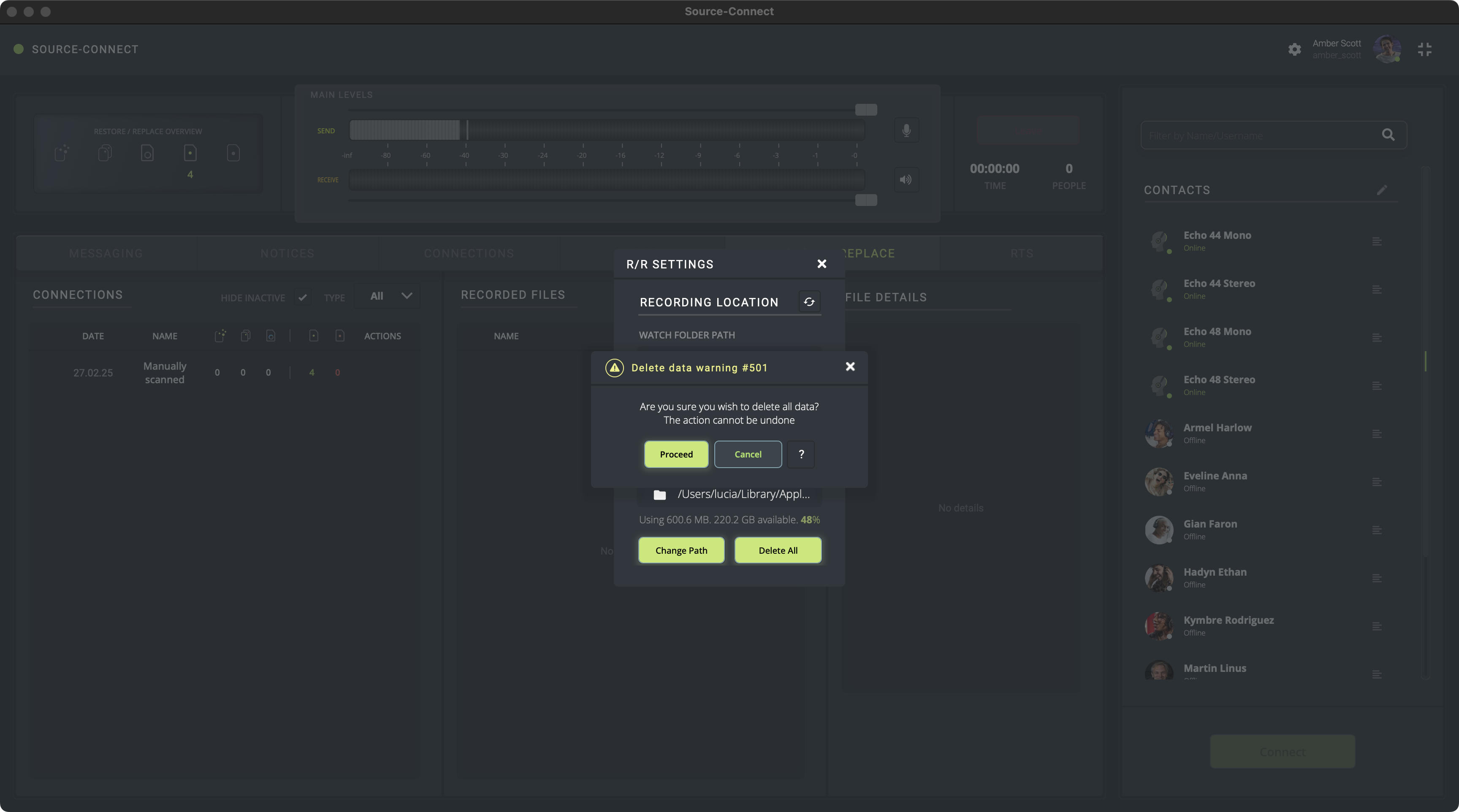Click the receive speaker volume icon
Screen dimensions: 1459x812
pyautogui.click(x=906, y=180)
